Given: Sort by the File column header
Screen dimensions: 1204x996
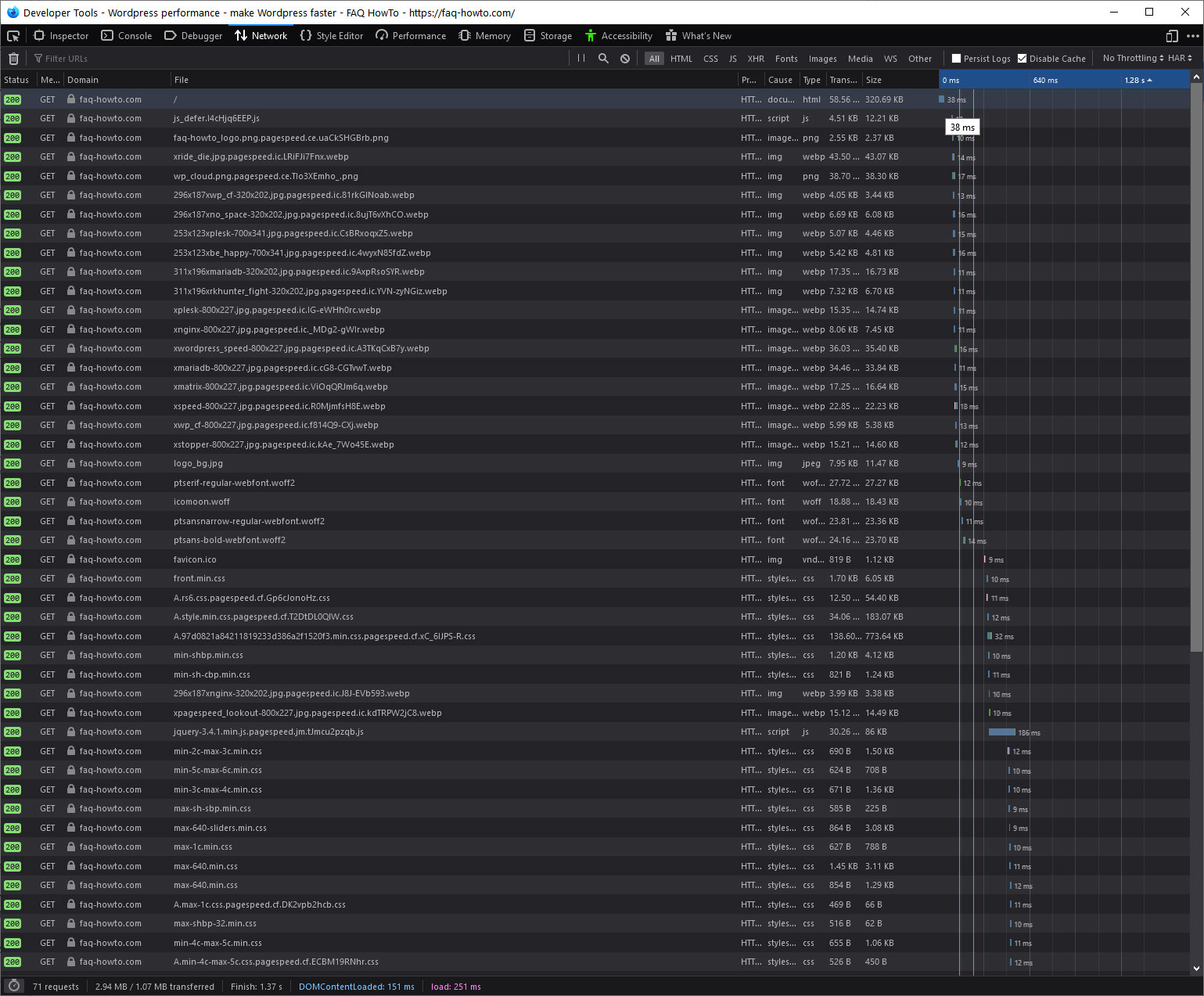Looking at the screenshot, I should coord(454,80).
